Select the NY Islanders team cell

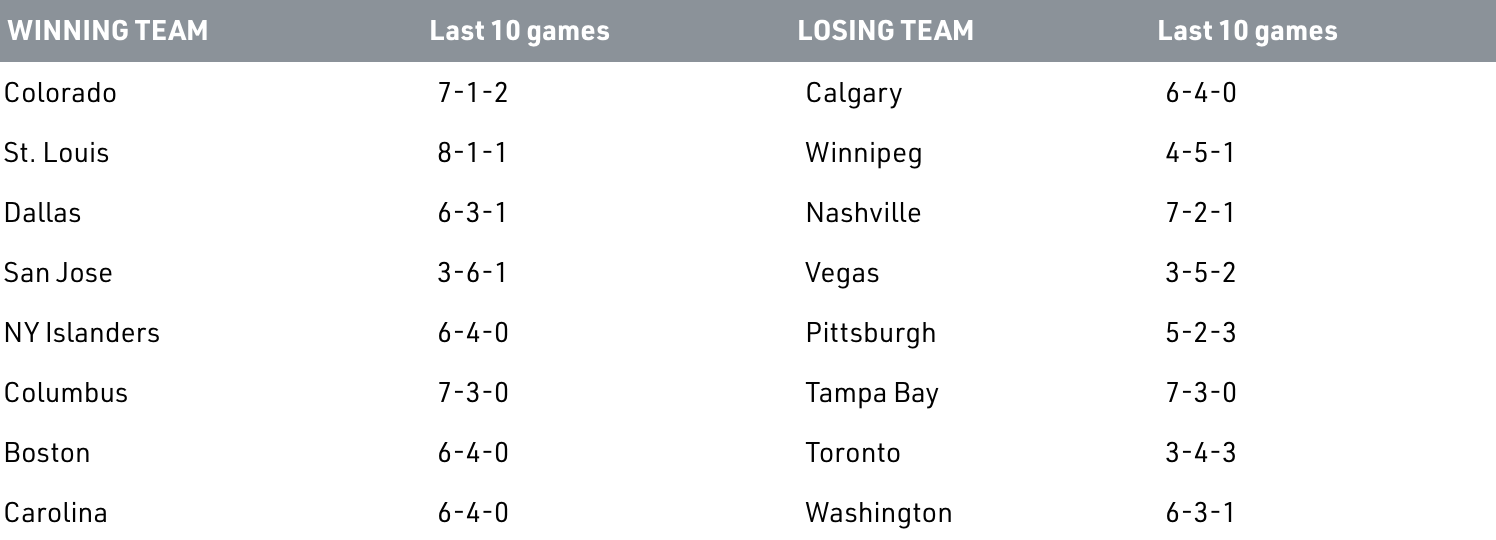82,333
